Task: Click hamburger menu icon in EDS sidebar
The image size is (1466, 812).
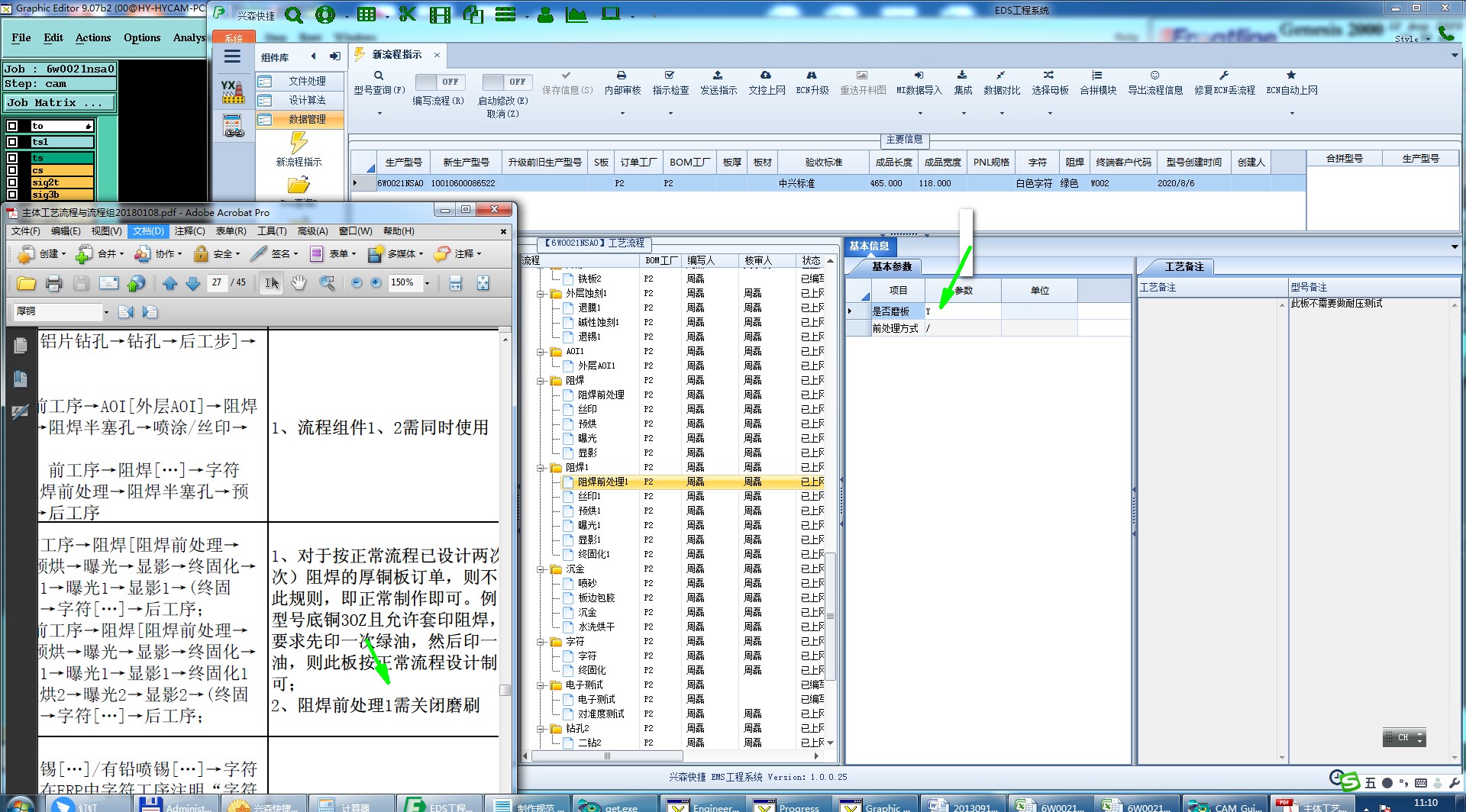Action: click(x=232, y=56)
